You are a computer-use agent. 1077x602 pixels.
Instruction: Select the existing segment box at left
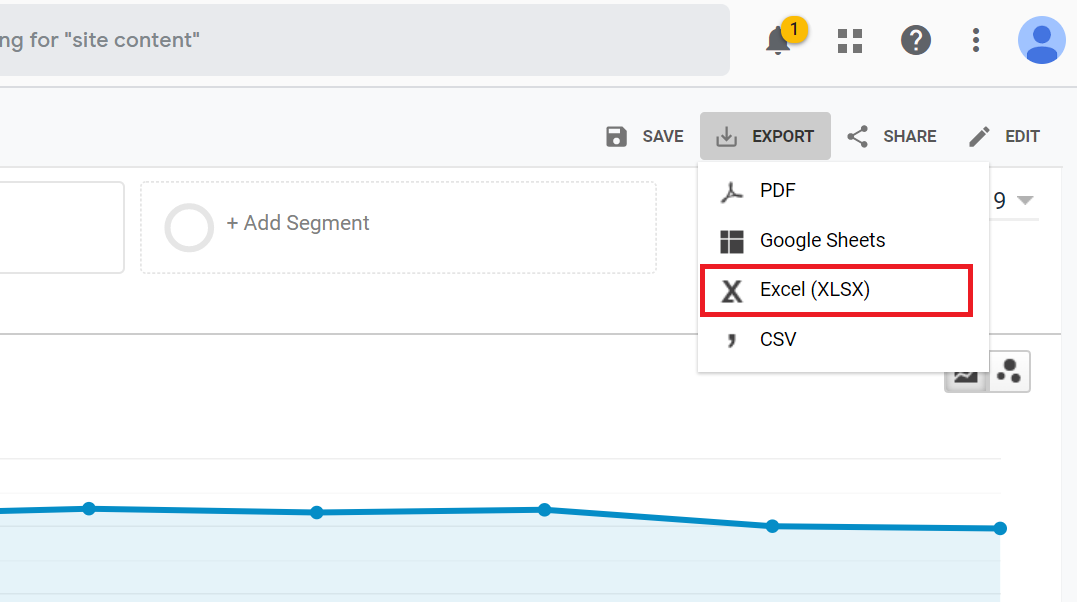click(x=60, y=227)
